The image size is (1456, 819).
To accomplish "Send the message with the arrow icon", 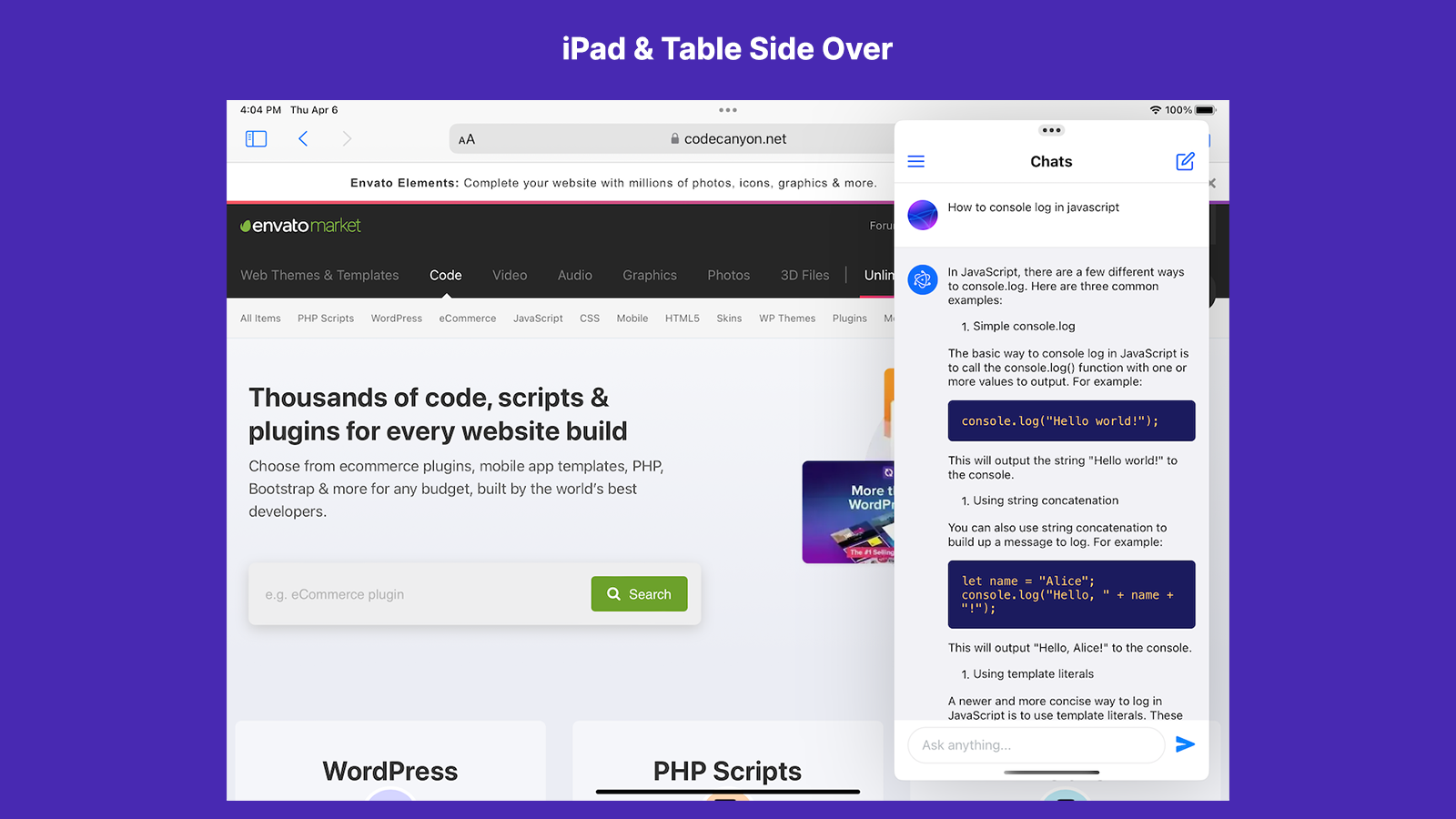I will click(x=1185, y=744).
